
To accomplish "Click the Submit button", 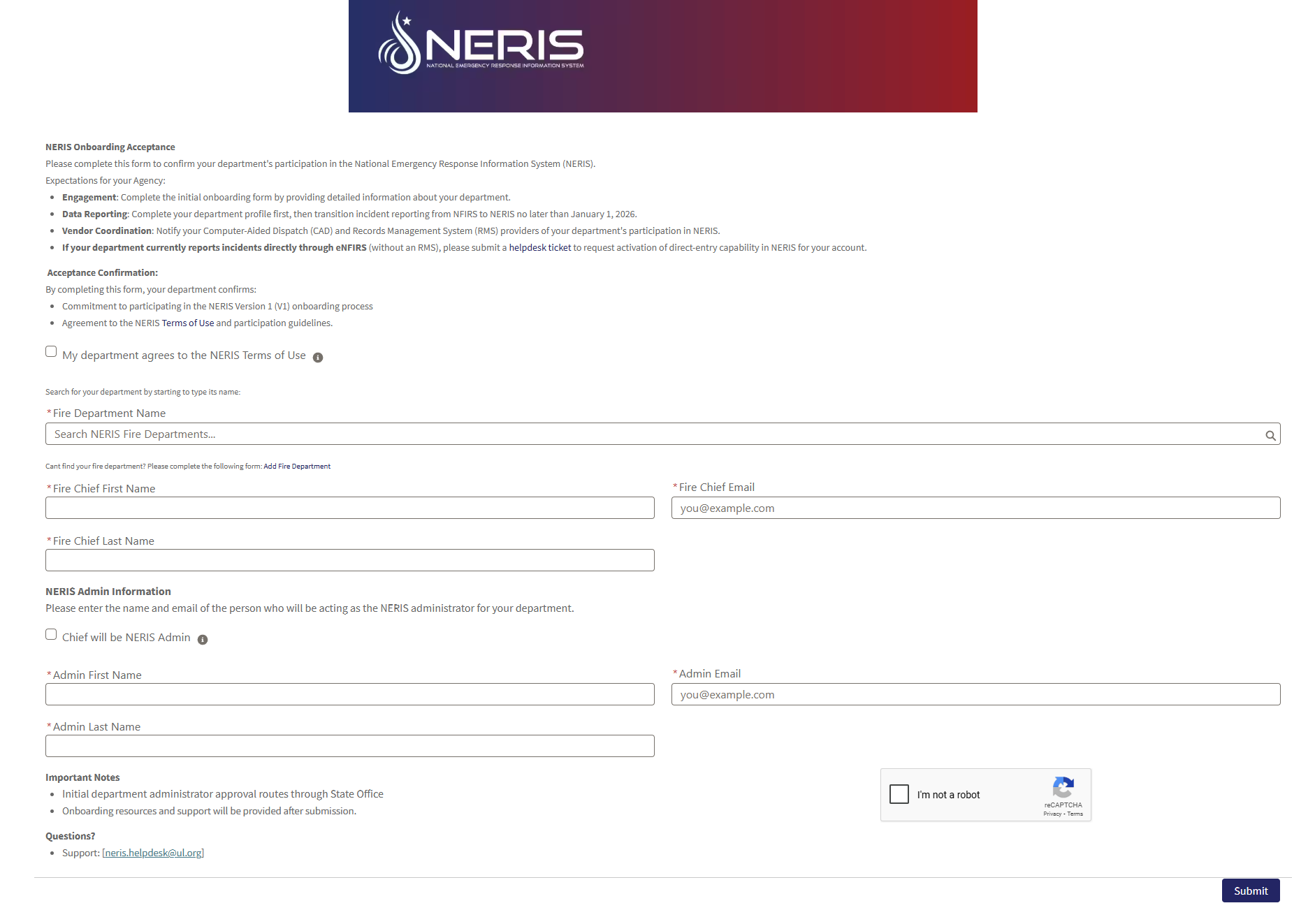I will click(x=1250, y=890).
